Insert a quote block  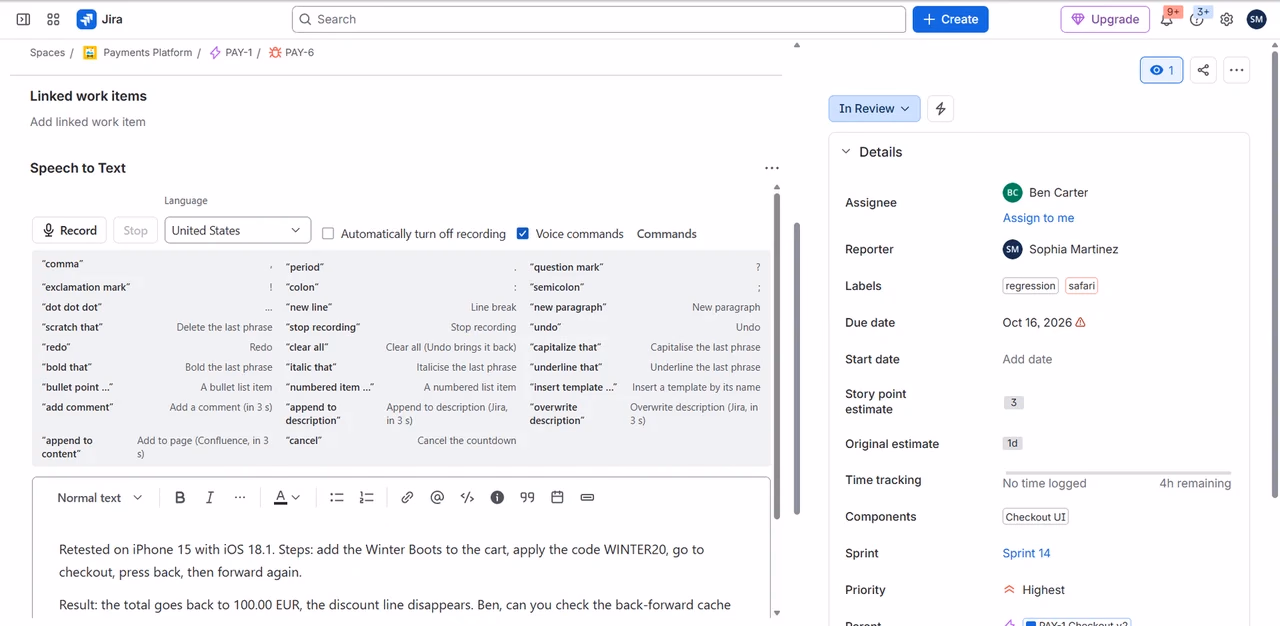[527, 497]
